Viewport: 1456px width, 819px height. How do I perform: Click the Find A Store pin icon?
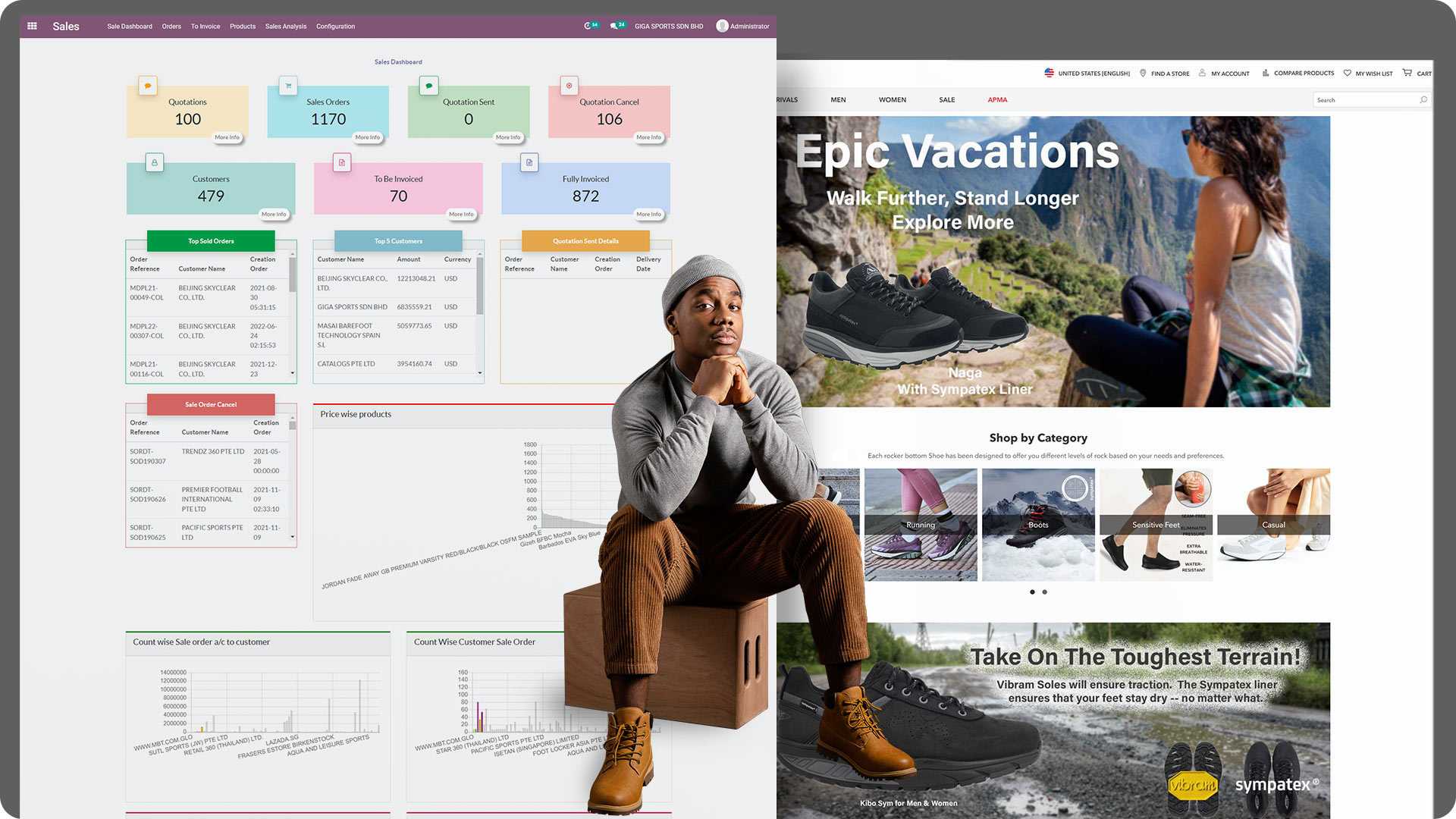point(1143,73)
